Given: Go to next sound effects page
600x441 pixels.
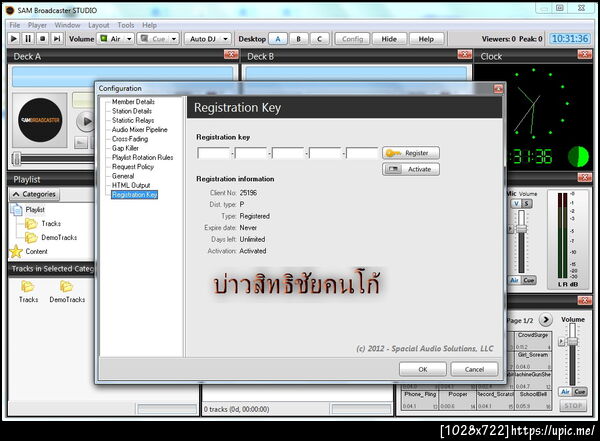Looking at the screenshot, I should 546,319.
